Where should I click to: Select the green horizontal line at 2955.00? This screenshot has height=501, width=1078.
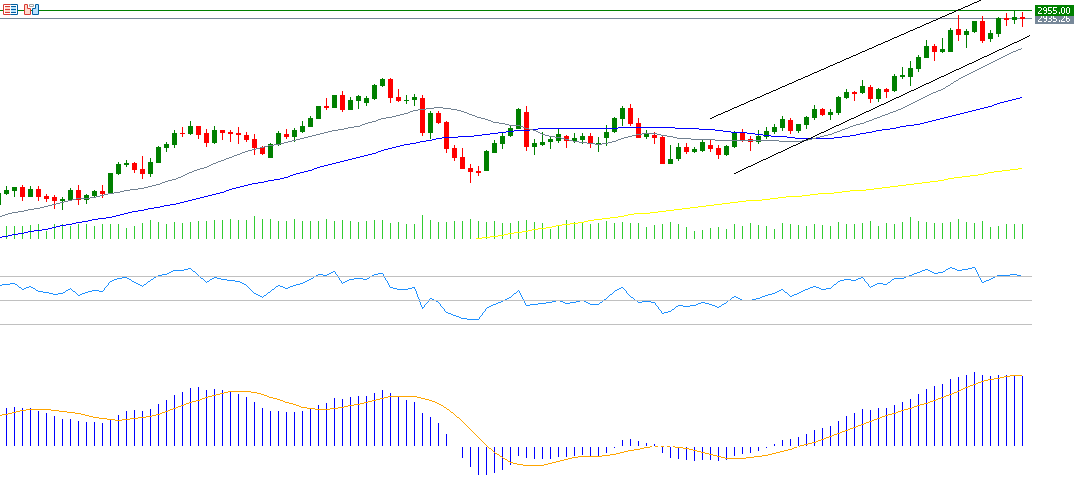(500, 11)
